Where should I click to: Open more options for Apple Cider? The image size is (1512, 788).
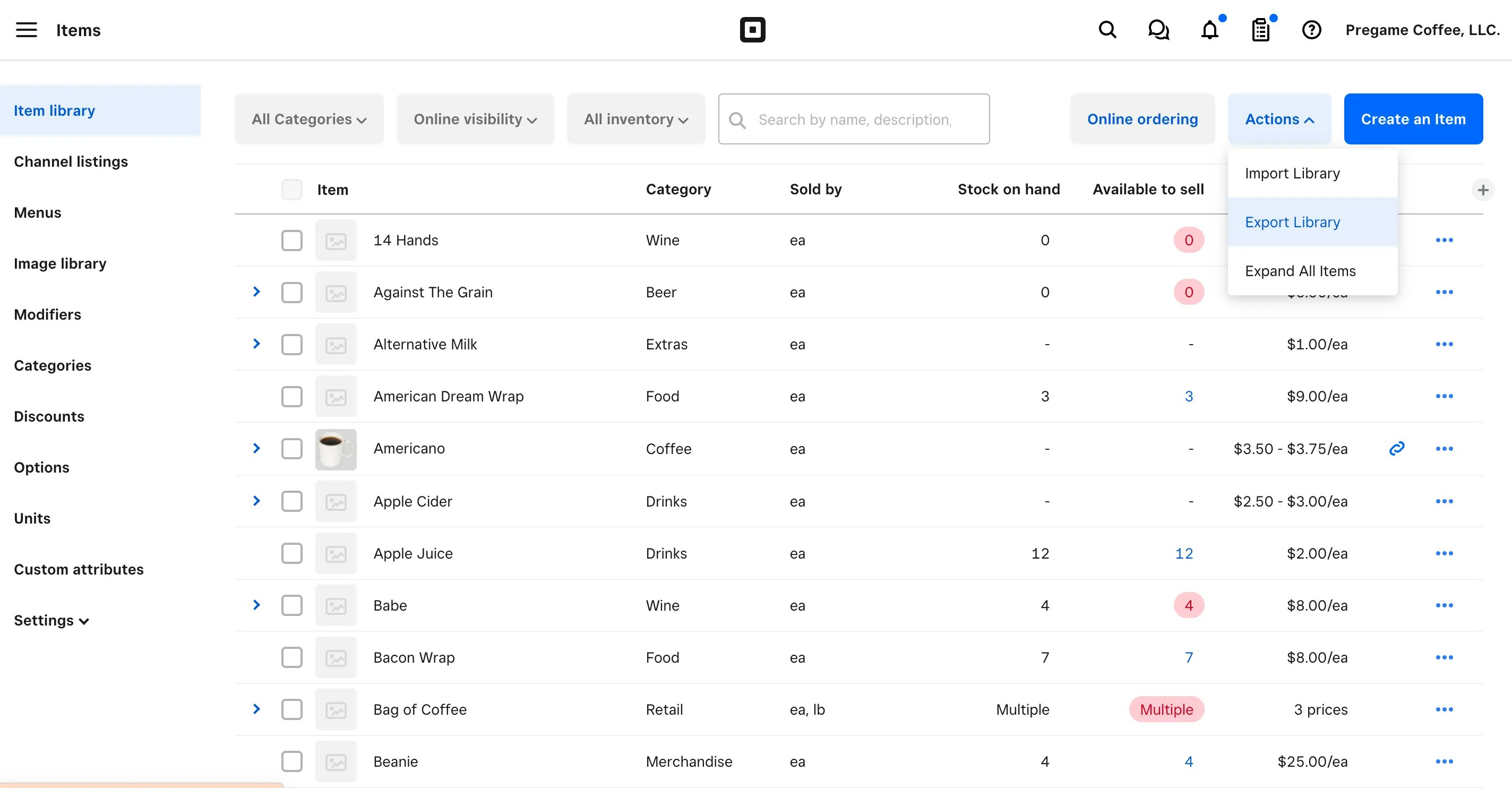(1445, 501)
